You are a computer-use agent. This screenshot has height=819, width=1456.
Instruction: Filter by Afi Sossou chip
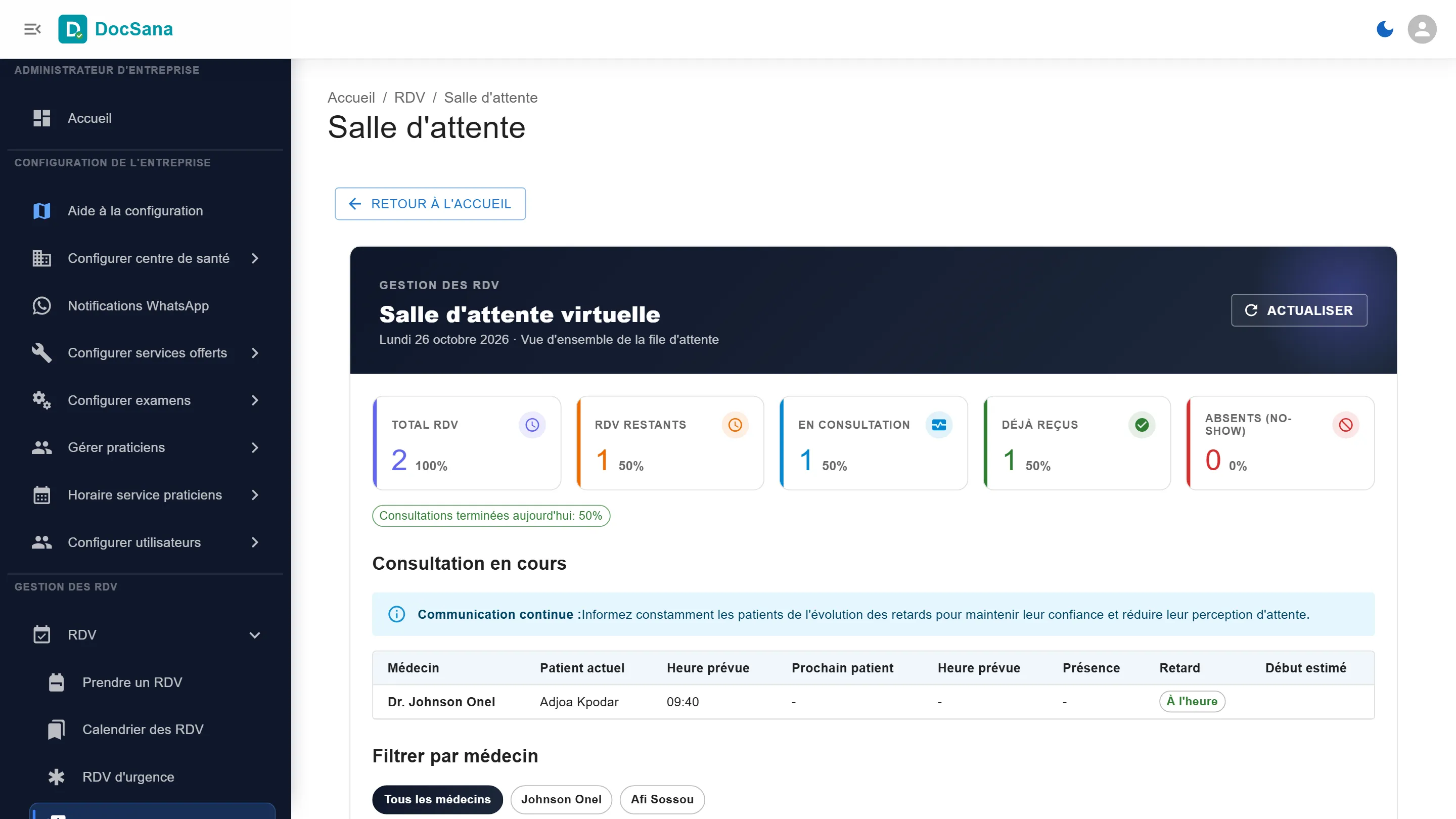tap(662, 799)
